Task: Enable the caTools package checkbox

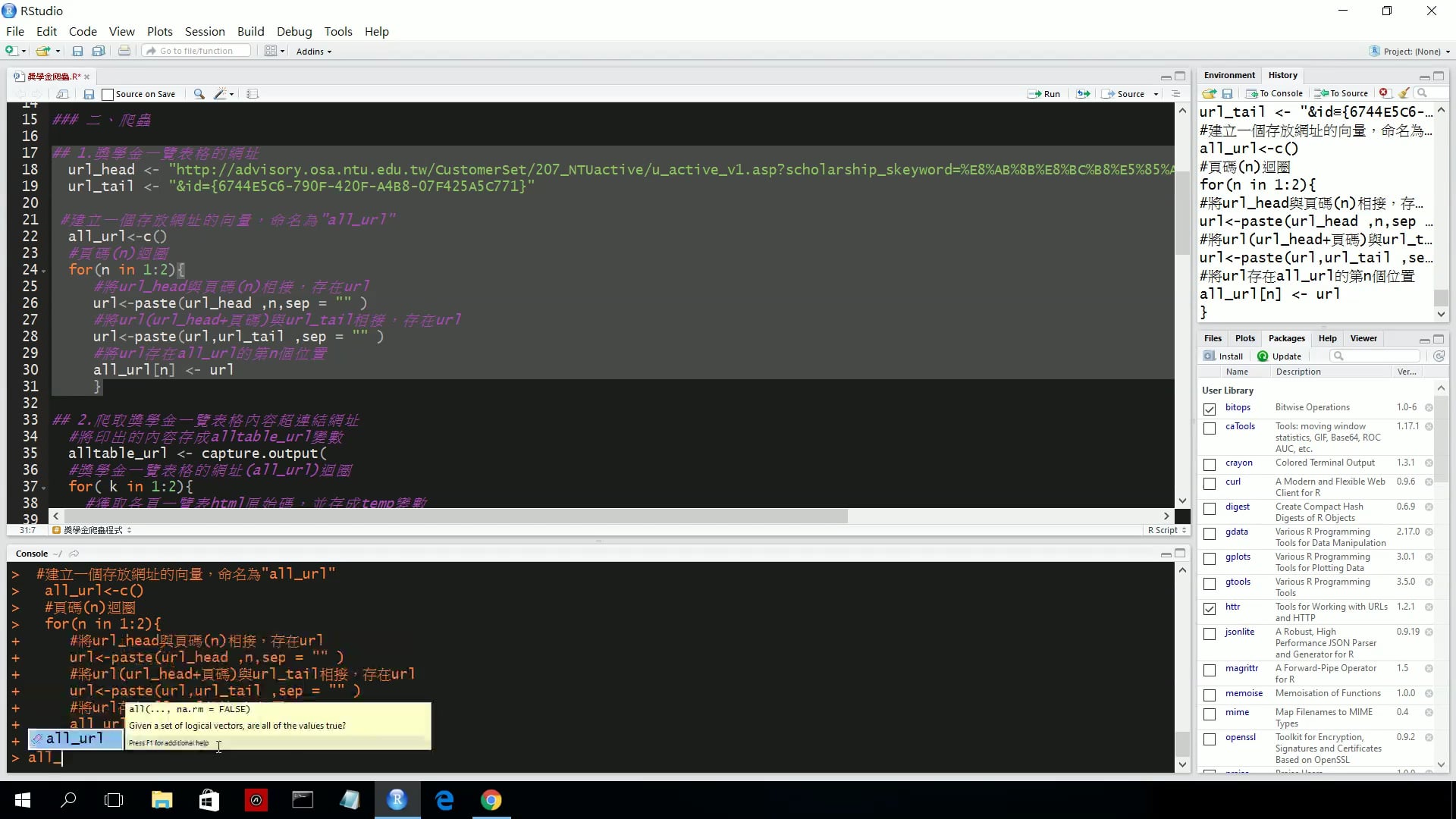Action: (x=1210, y=428)
